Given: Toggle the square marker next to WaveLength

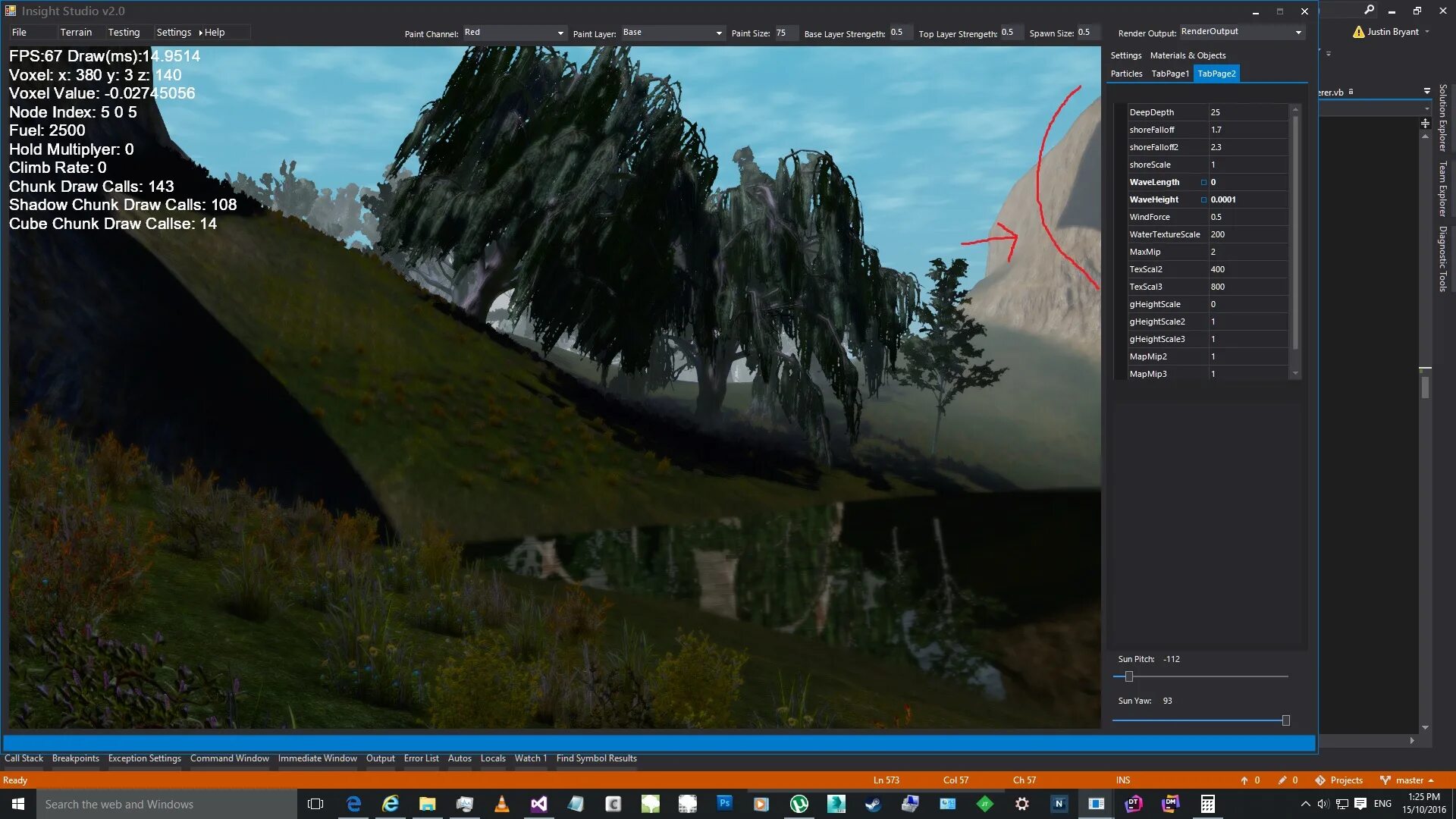Looking at the screenshot, I should [1203, 182].
